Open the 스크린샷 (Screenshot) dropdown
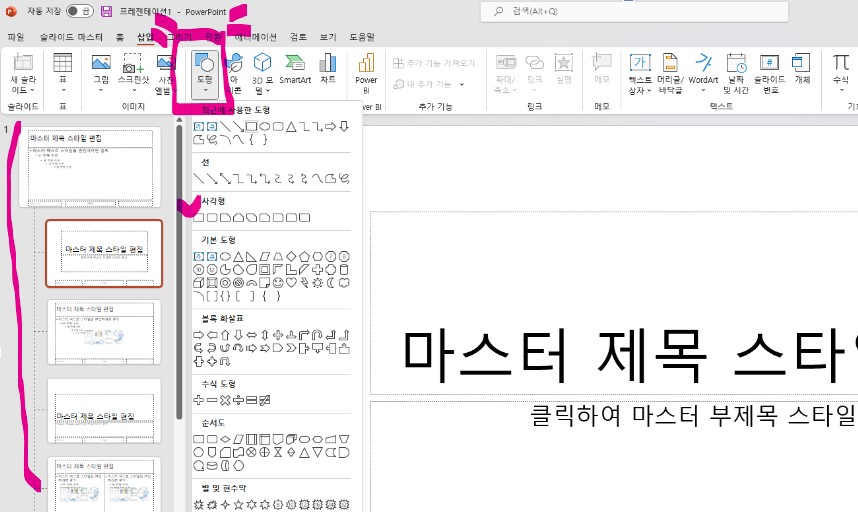 coord(134,74)
